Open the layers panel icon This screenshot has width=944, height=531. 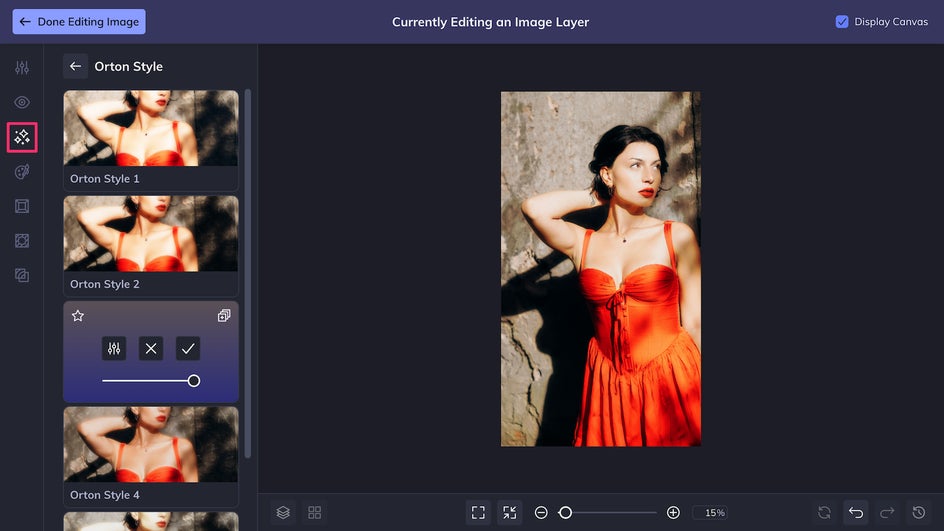(283, 512)
